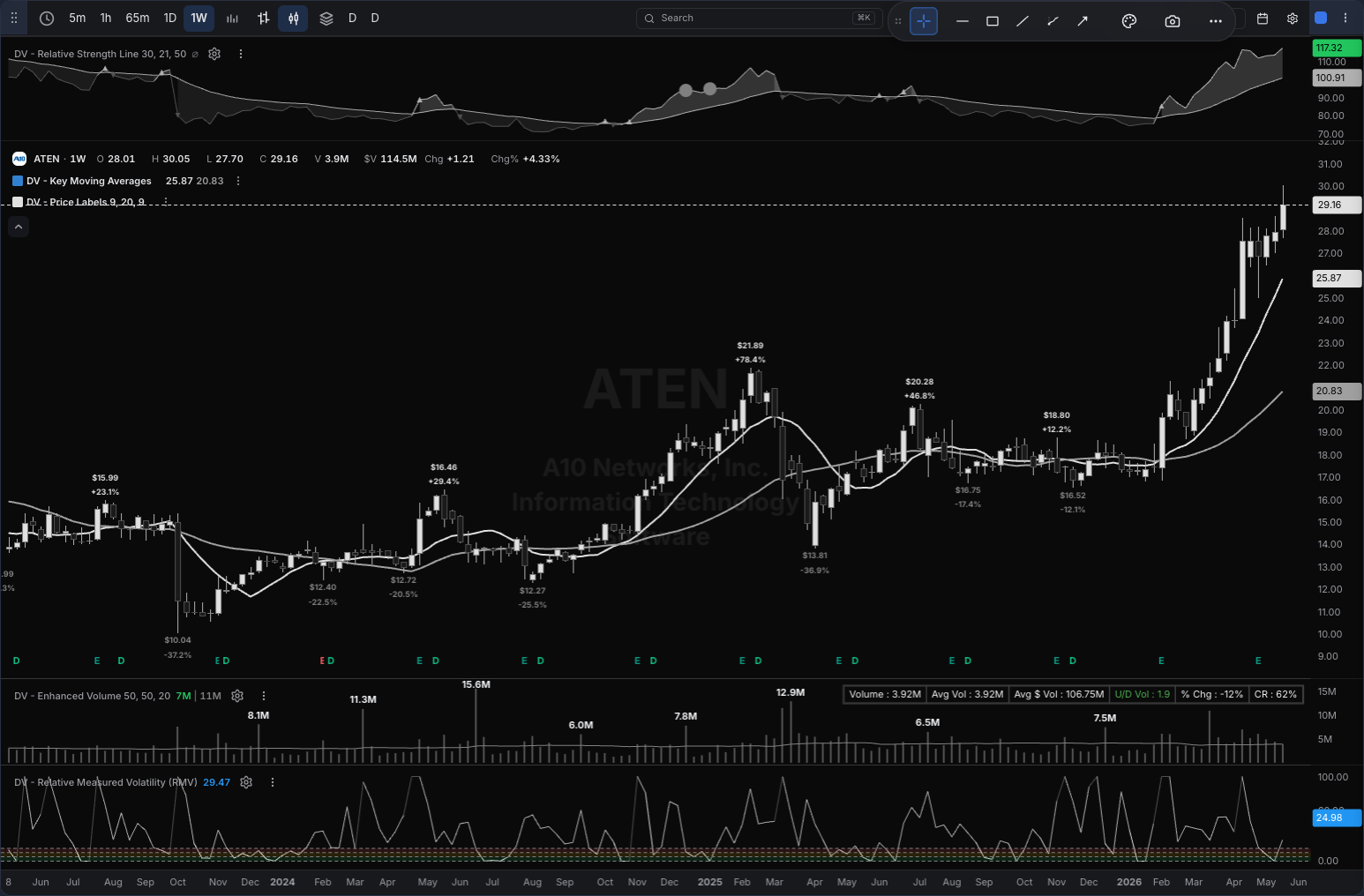The width and height of the screenshot is (1364, 896).
Task: Select the rectangle drawing tool
Action: [993, 21]
